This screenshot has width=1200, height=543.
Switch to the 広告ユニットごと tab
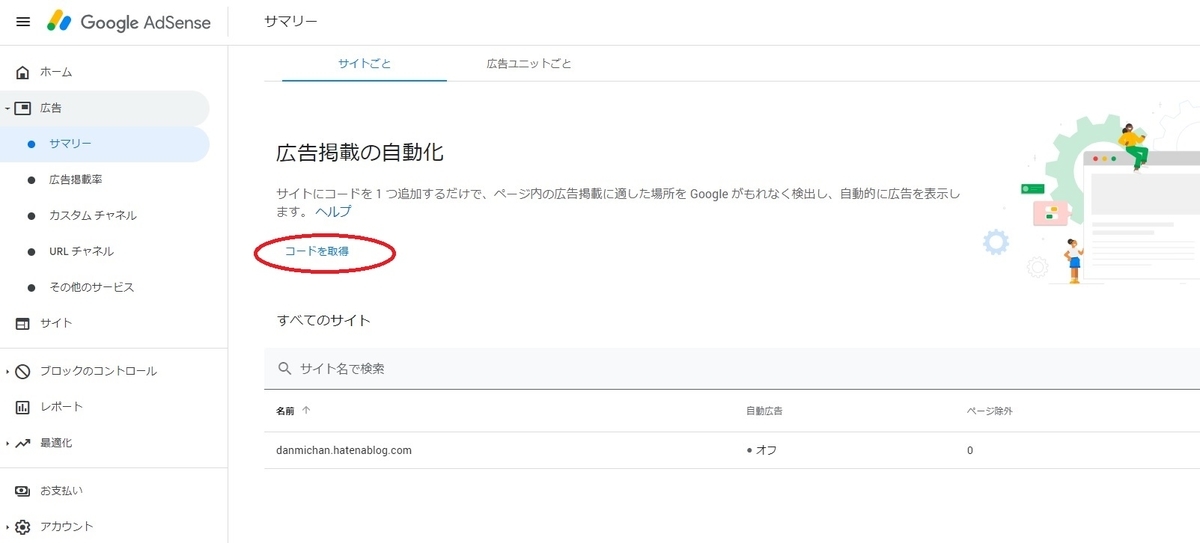[529, 63]
